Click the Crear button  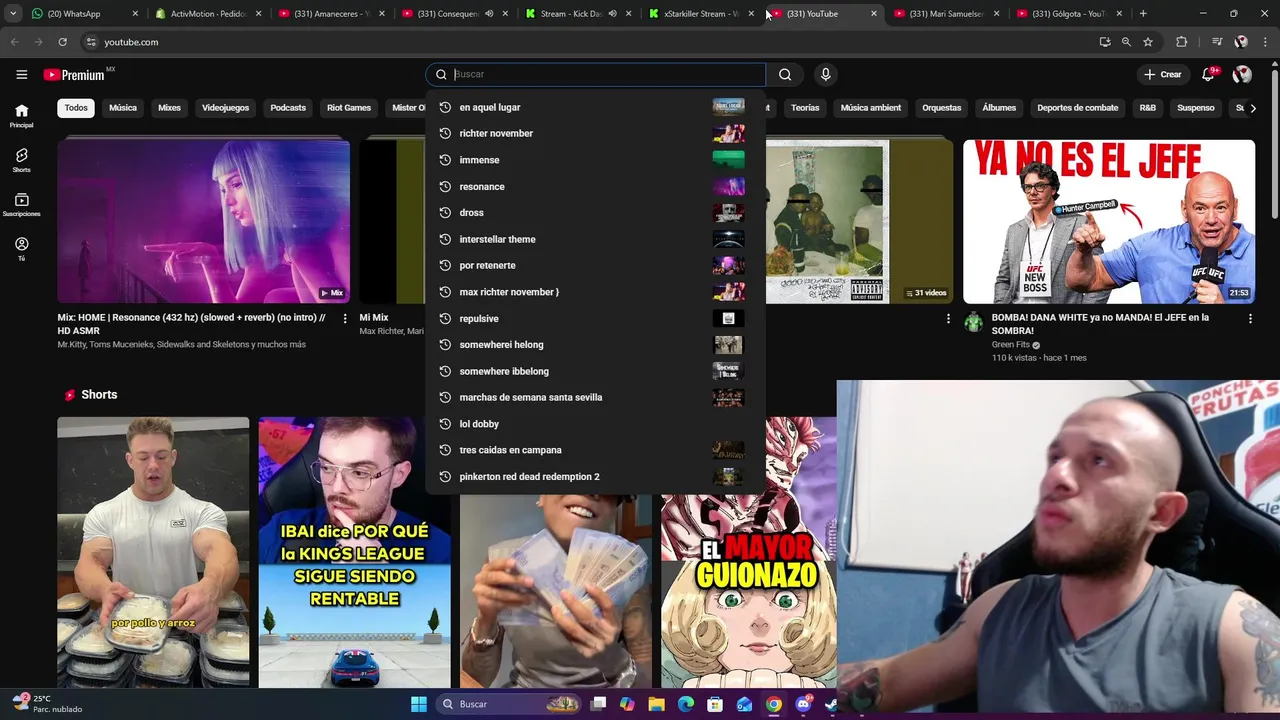point(1163,74)
